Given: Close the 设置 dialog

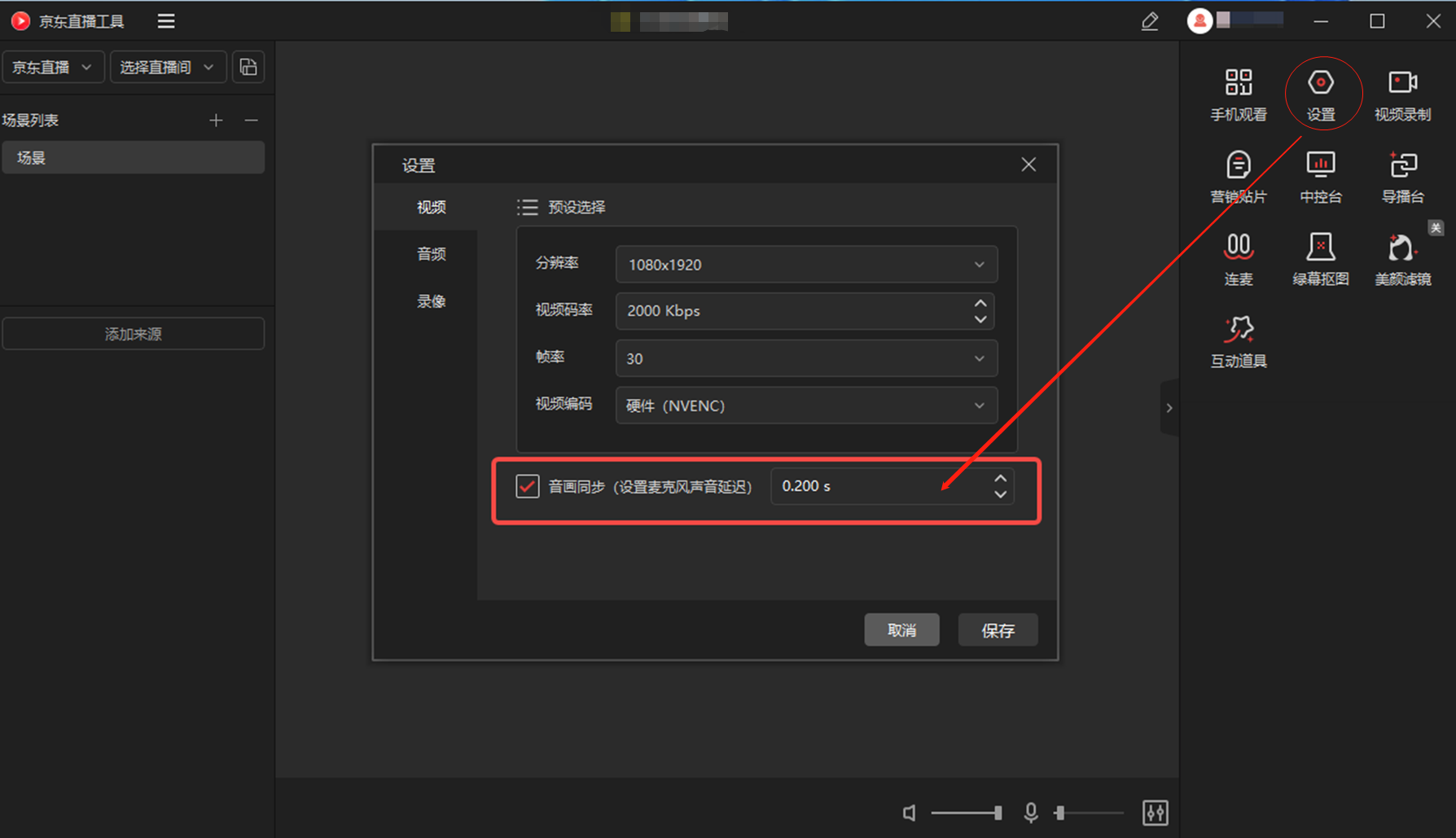Looking at the screenshot, I should coord(1028,165).
